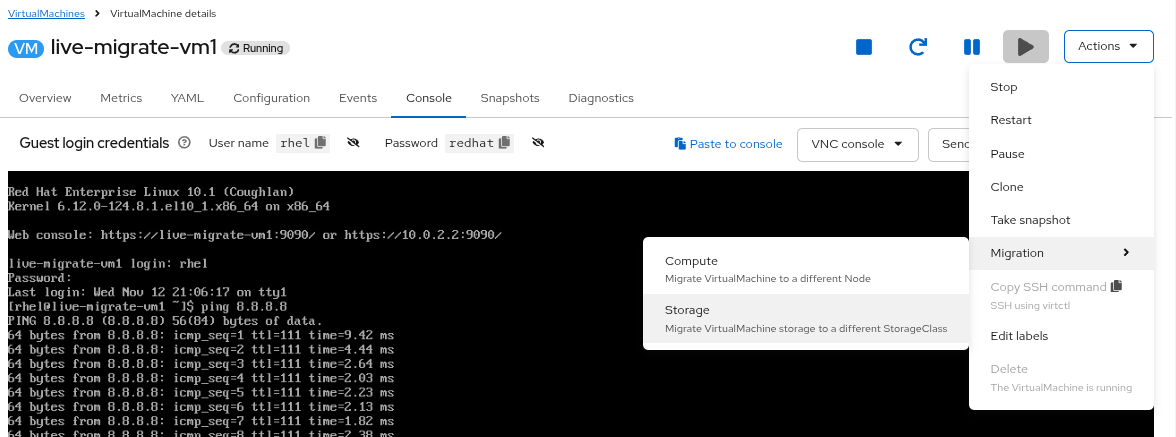The width and height of the screenshot is (1176, 437).
Task: Go to VirtualMachines breadcrumb link
Action: pyautogui.click(x=46, y=13)
